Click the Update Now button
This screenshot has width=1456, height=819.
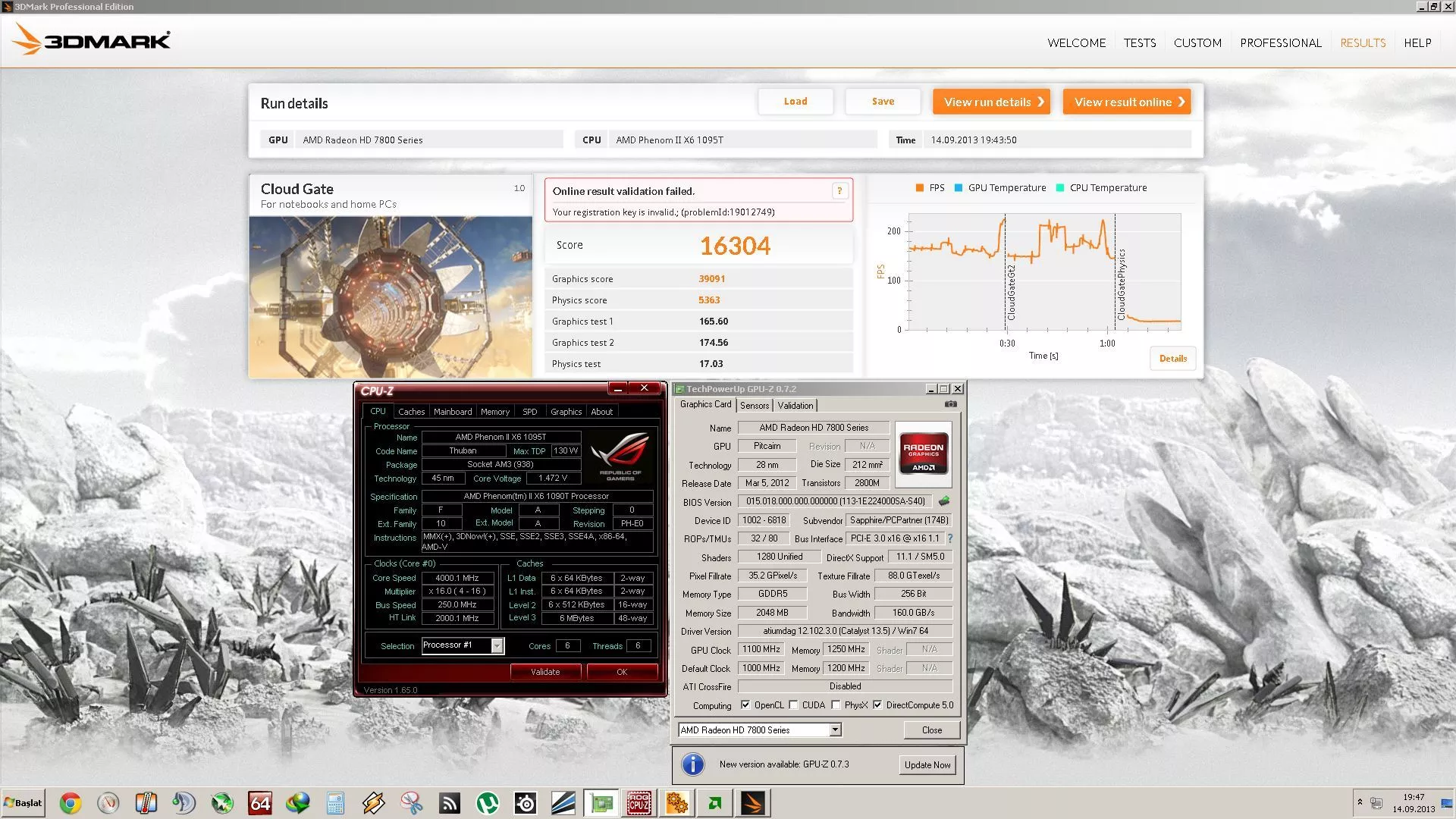[927, 765]
